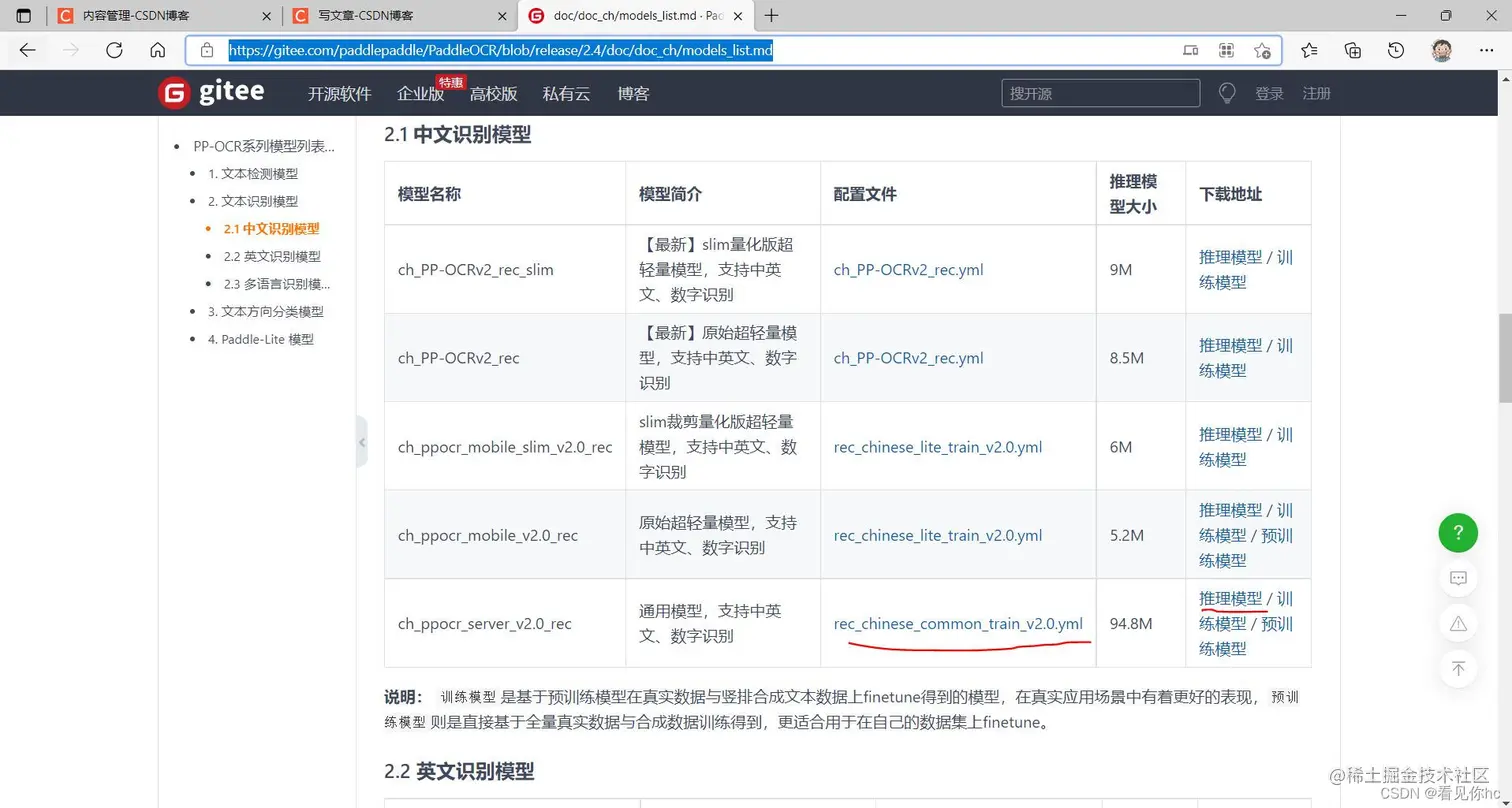Image resolution: width=1512 pixels, height=808 pixels.
Task: Add this page to favorites using the star-plus icon
Action: (1262, 50)
